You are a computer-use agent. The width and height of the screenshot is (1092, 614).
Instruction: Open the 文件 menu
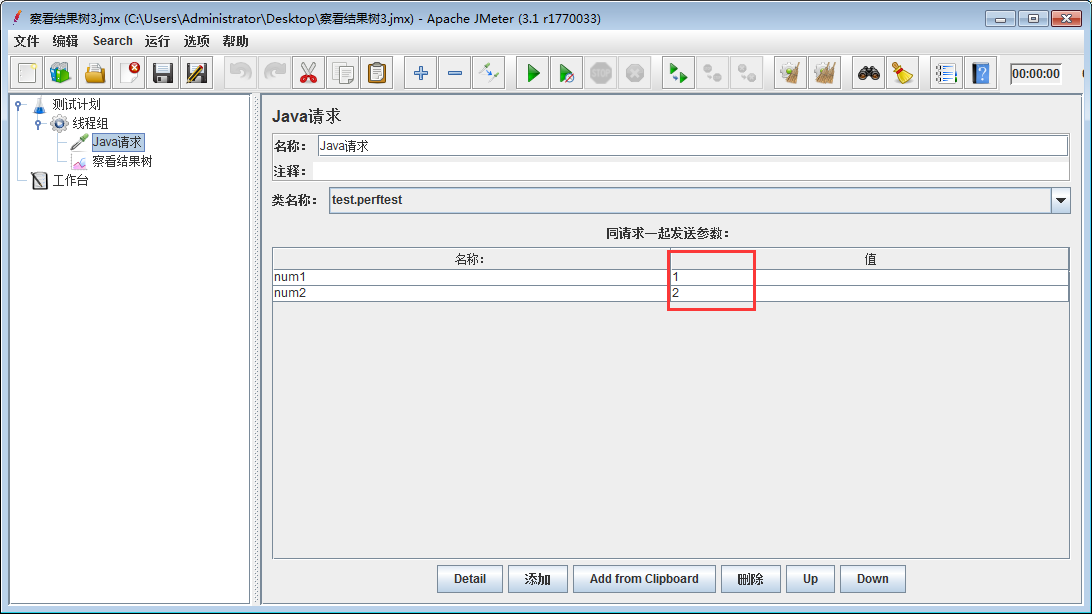pos(26,41)
